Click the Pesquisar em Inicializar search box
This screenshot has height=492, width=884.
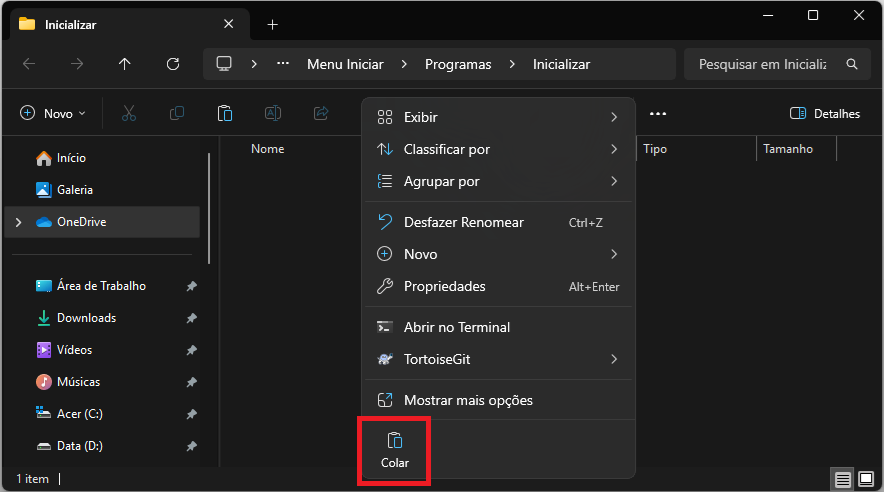pyautogui.click(x=762, y=64)
